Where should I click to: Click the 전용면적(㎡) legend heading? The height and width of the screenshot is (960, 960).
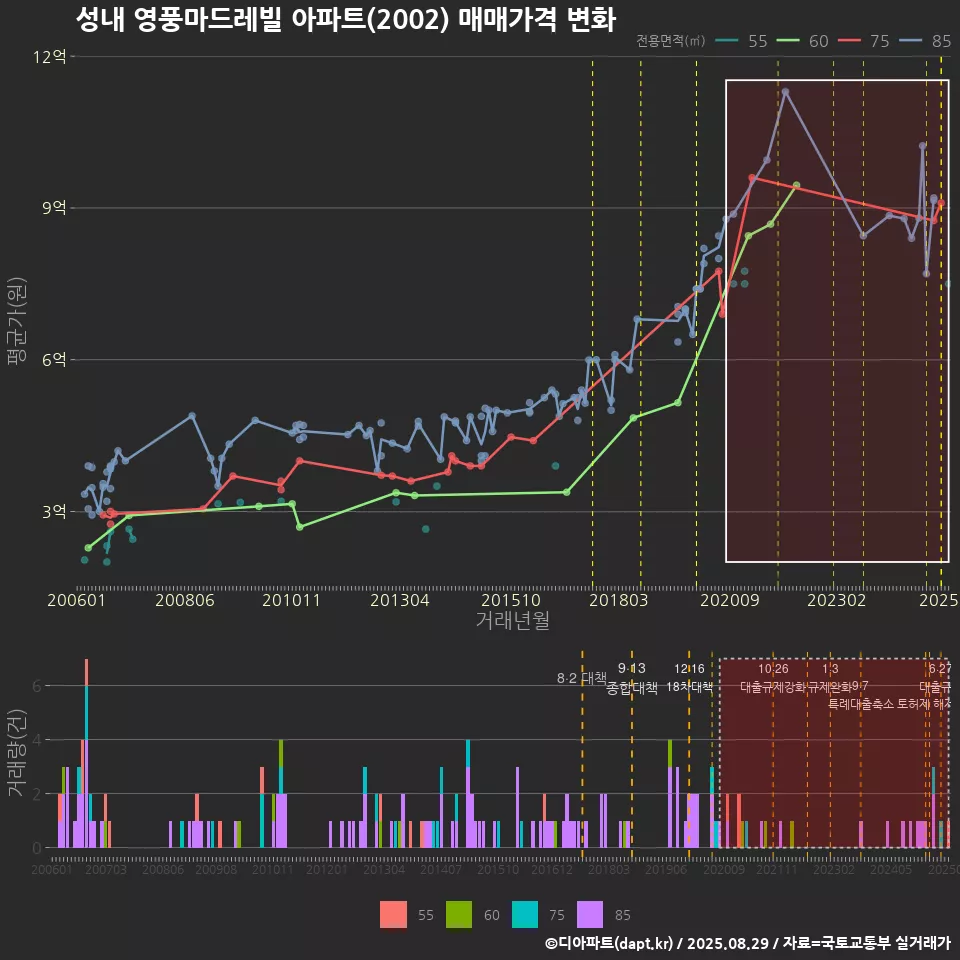[x=670, y=41]
